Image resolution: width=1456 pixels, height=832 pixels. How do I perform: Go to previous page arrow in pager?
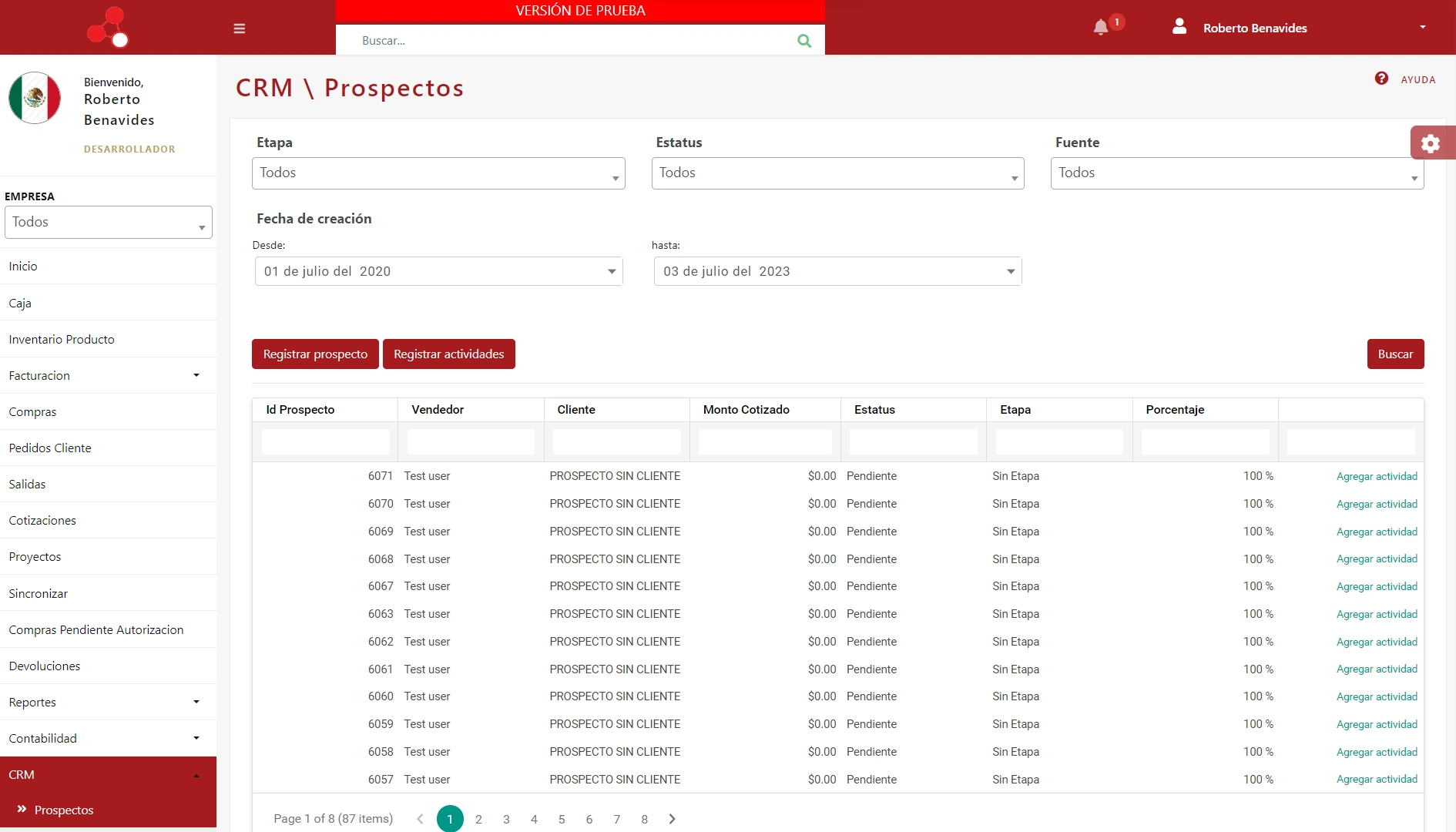pos(420,819)
